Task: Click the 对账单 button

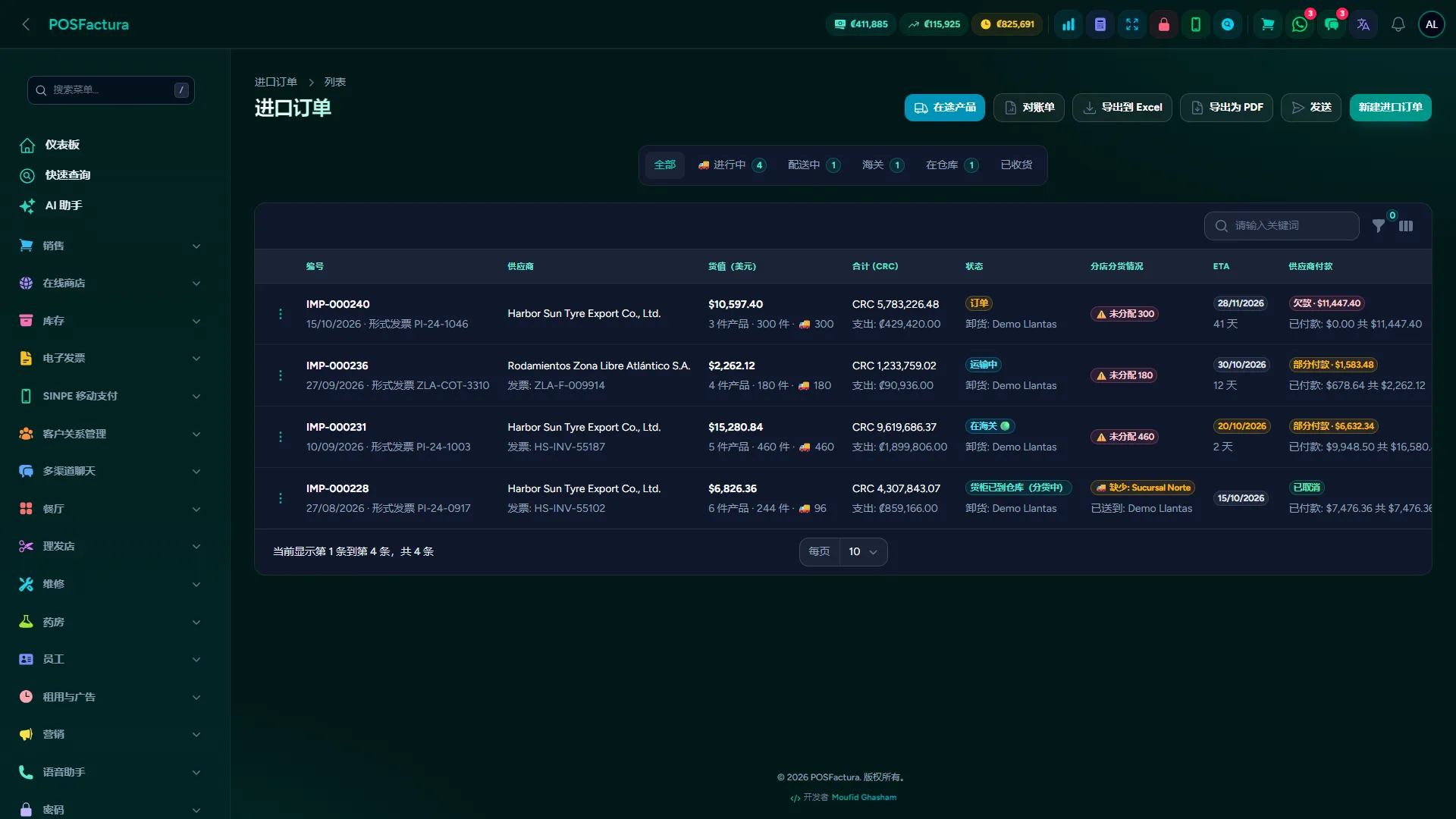Action: tap(1029, 108)
